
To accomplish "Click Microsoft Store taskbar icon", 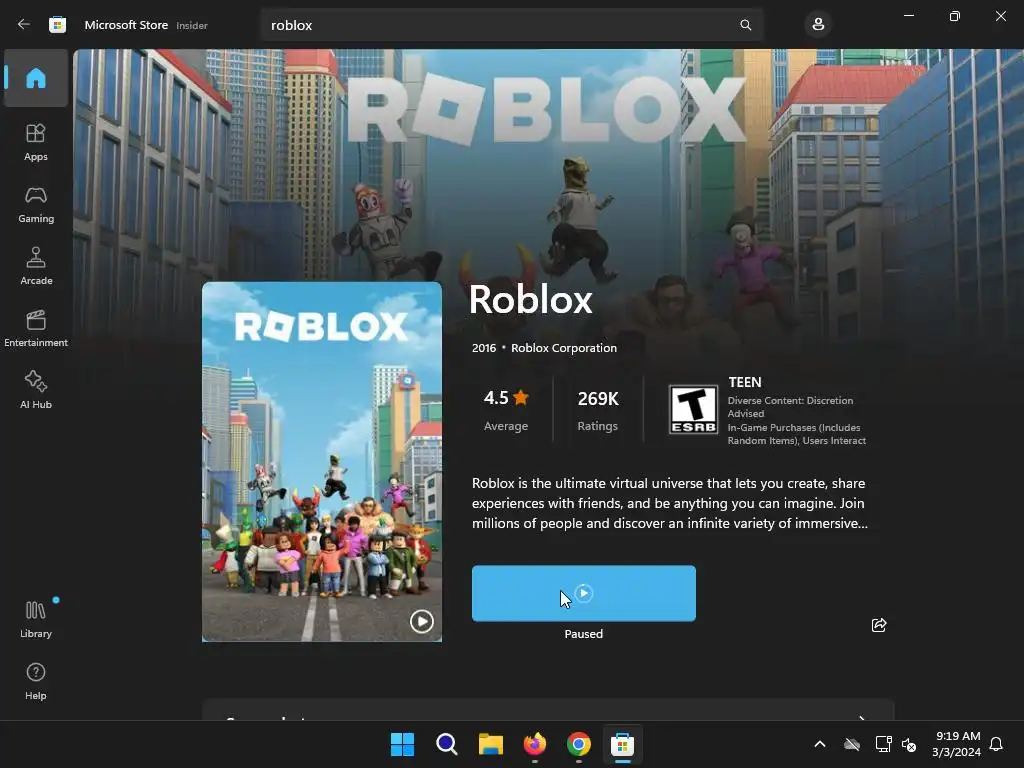I will pos(622,744).
